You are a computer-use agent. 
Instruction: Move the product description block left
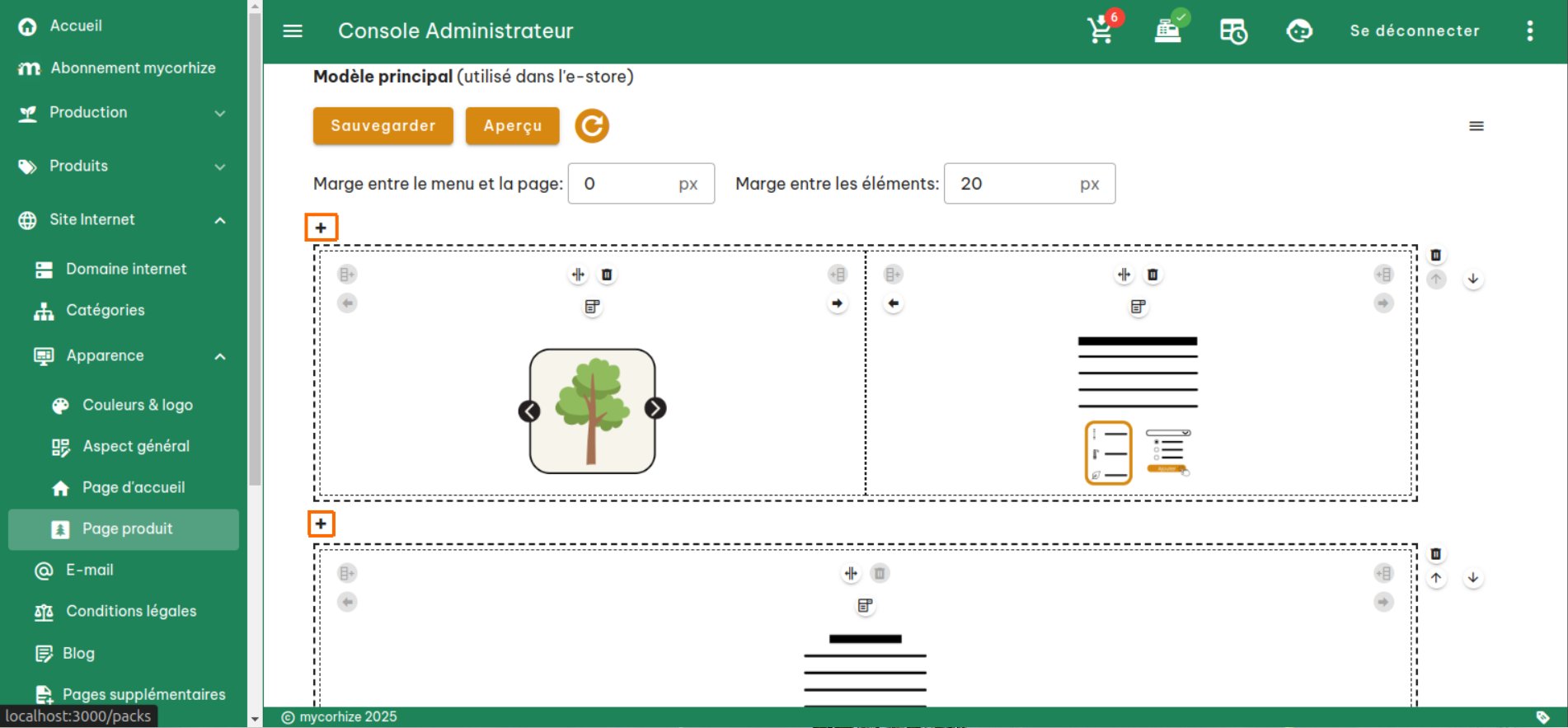894,303
